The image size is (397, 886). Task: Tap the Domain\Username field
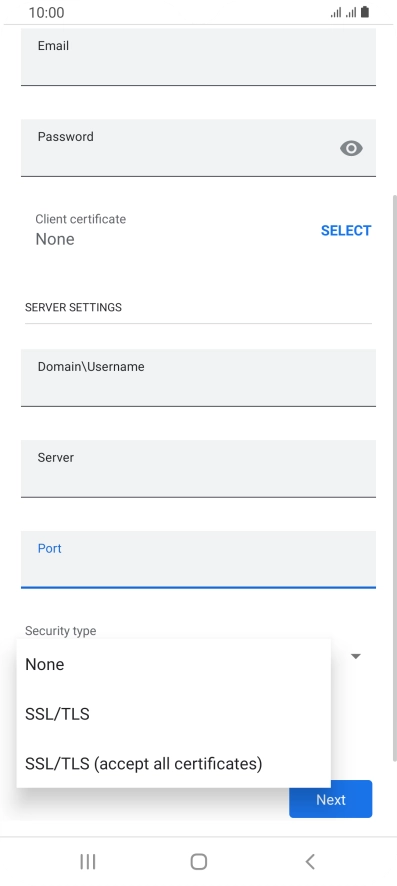point(198,377)
